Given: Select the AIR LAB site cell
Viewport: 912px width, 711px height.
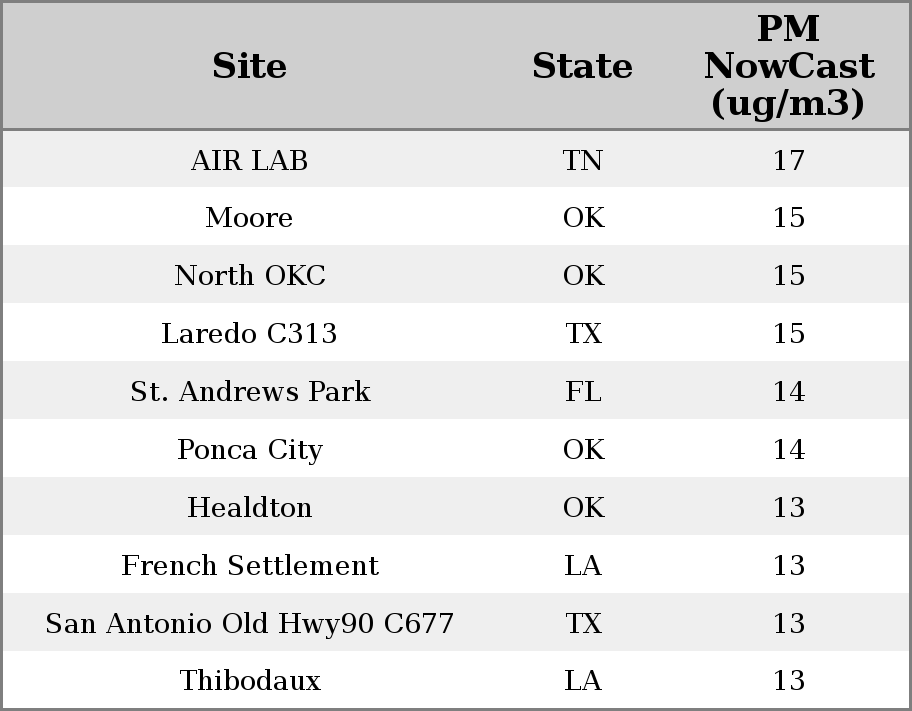Looking at the screenshot, I should click(x=249, y=160).
